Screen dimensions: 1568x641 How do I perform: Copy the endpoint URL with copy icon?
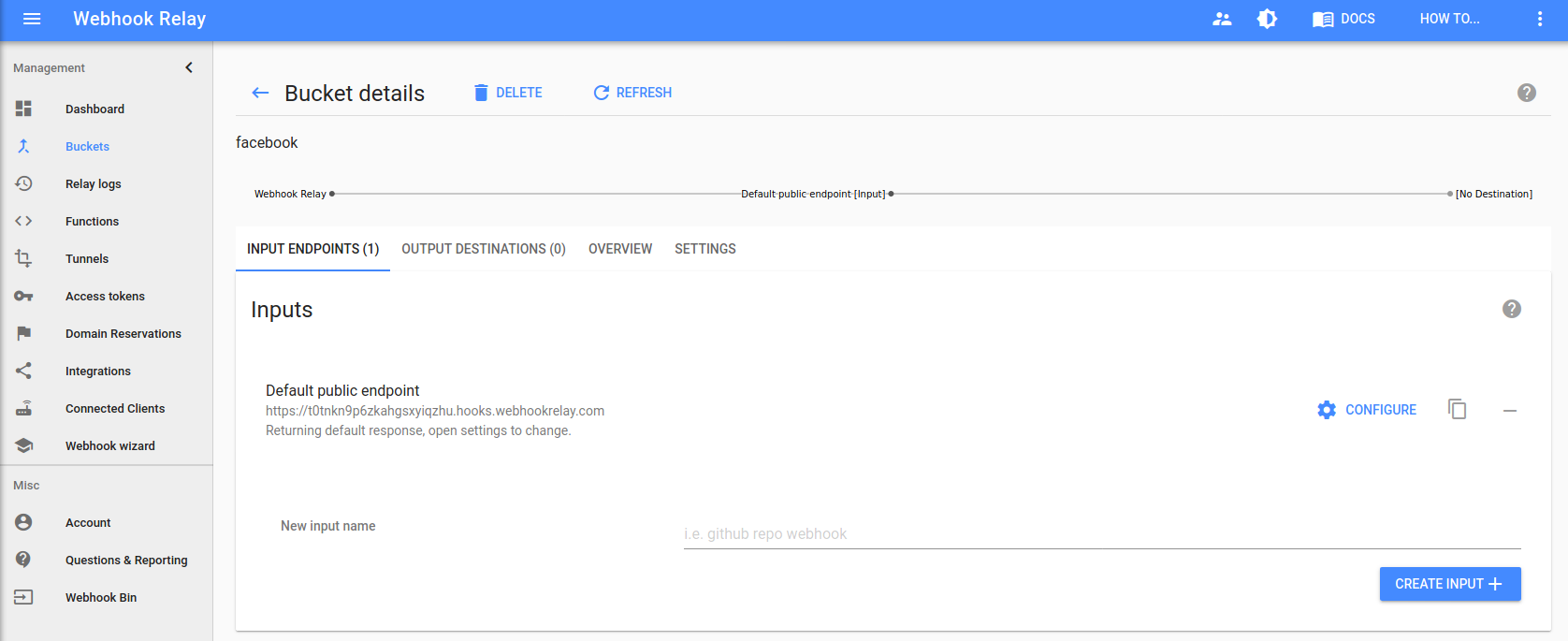coord(1458,409)
